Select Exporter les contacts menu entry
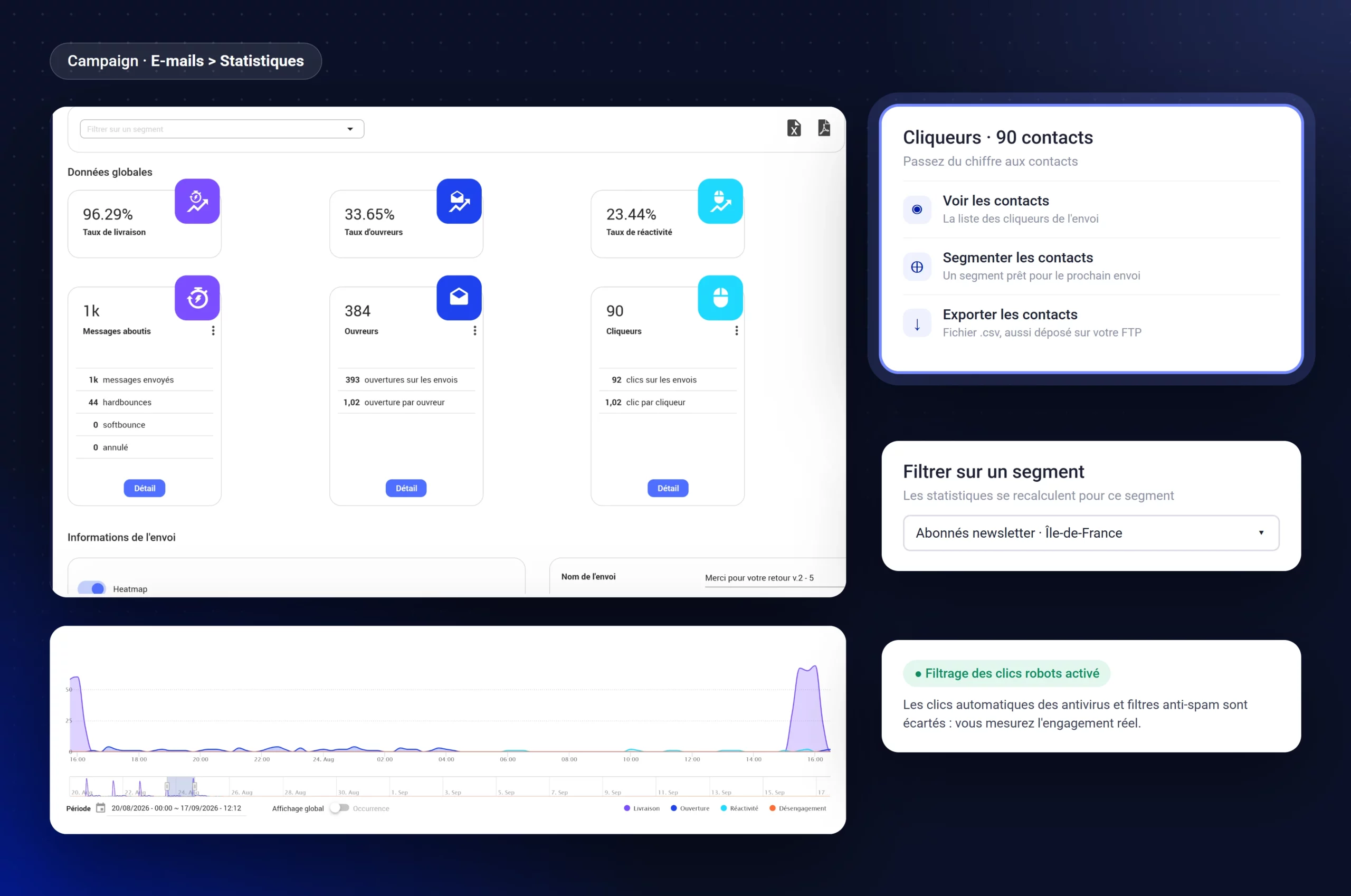 (1091, 323)
